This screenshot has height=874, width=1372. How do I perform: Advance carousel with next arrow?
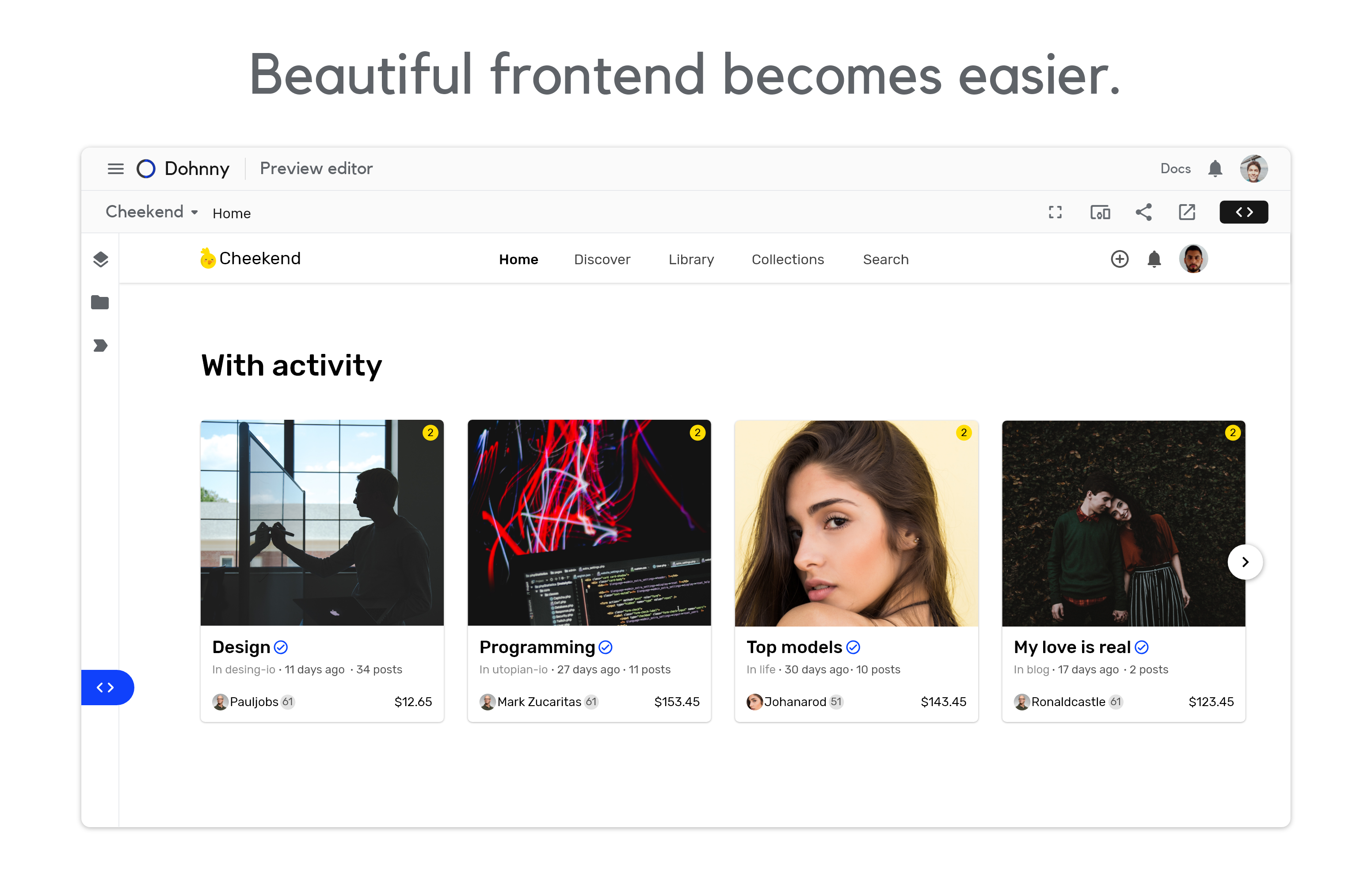(1245, 562)
